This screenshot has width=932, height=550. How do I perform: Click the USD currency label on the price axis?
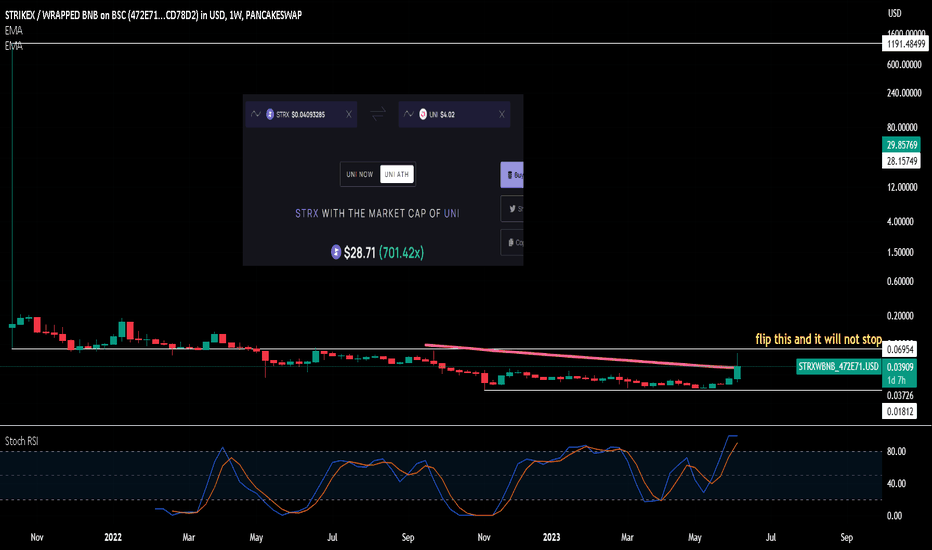pyautogui.click(x=895, y=13)
